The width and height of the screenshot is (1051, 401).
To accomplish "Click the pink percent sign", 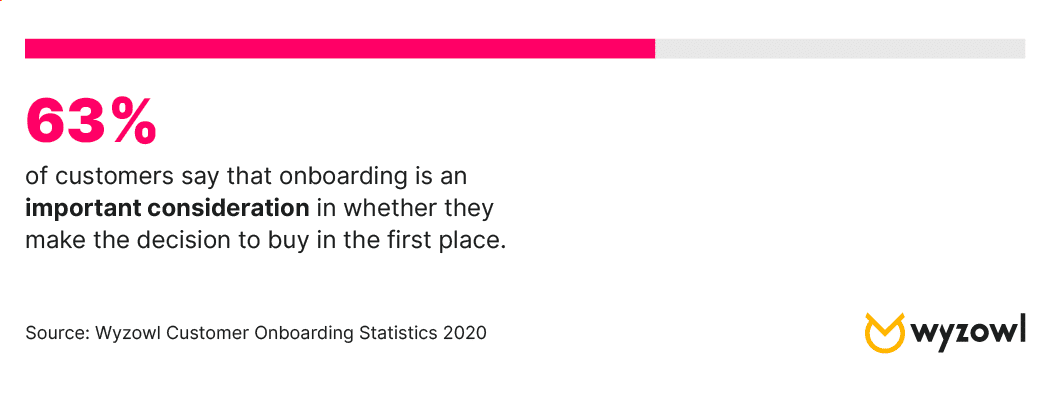I will click(134, 121).
